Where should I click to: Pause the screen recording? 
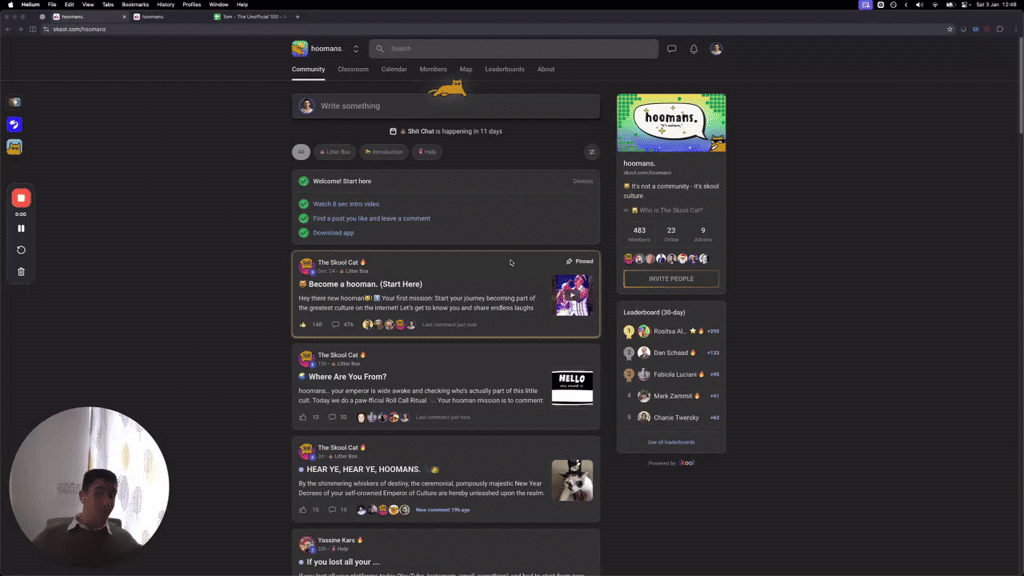(x=21, y=229)
